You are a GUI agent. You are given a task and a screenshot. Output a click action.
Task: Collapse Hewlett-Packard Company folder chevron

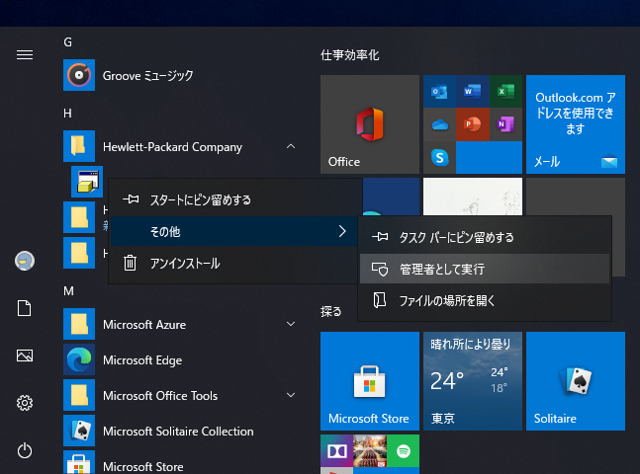pyautogui.click(x=291, y=146)
